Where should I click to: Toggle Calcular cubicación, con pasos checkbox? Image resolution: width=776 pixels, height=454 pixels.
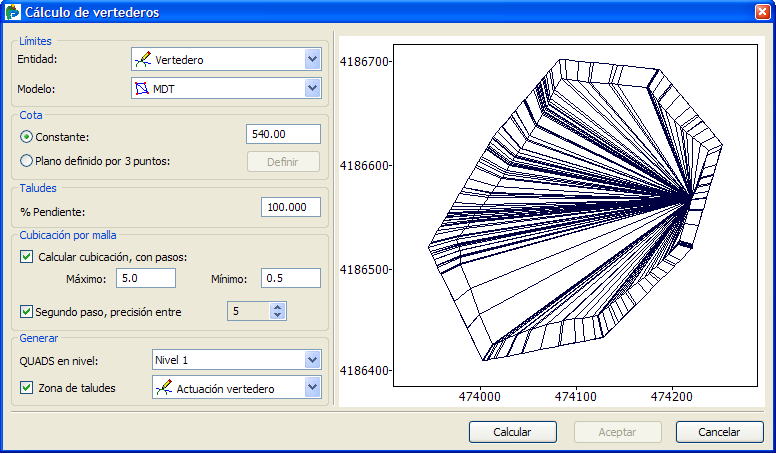tap(27, 256)
